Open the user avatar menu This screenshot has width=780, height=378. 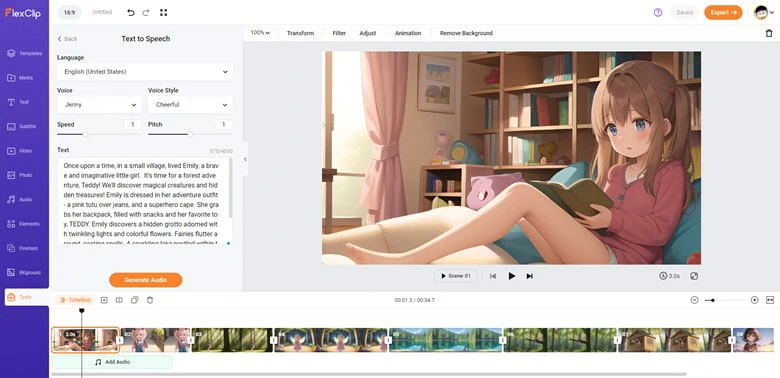tap(763, 12)
